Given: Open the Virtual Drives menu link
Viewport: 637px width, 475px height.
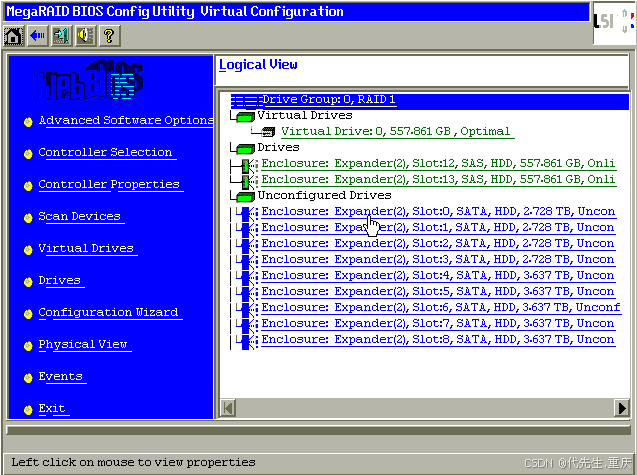Looking at the screenshot, I should point(88,249).
